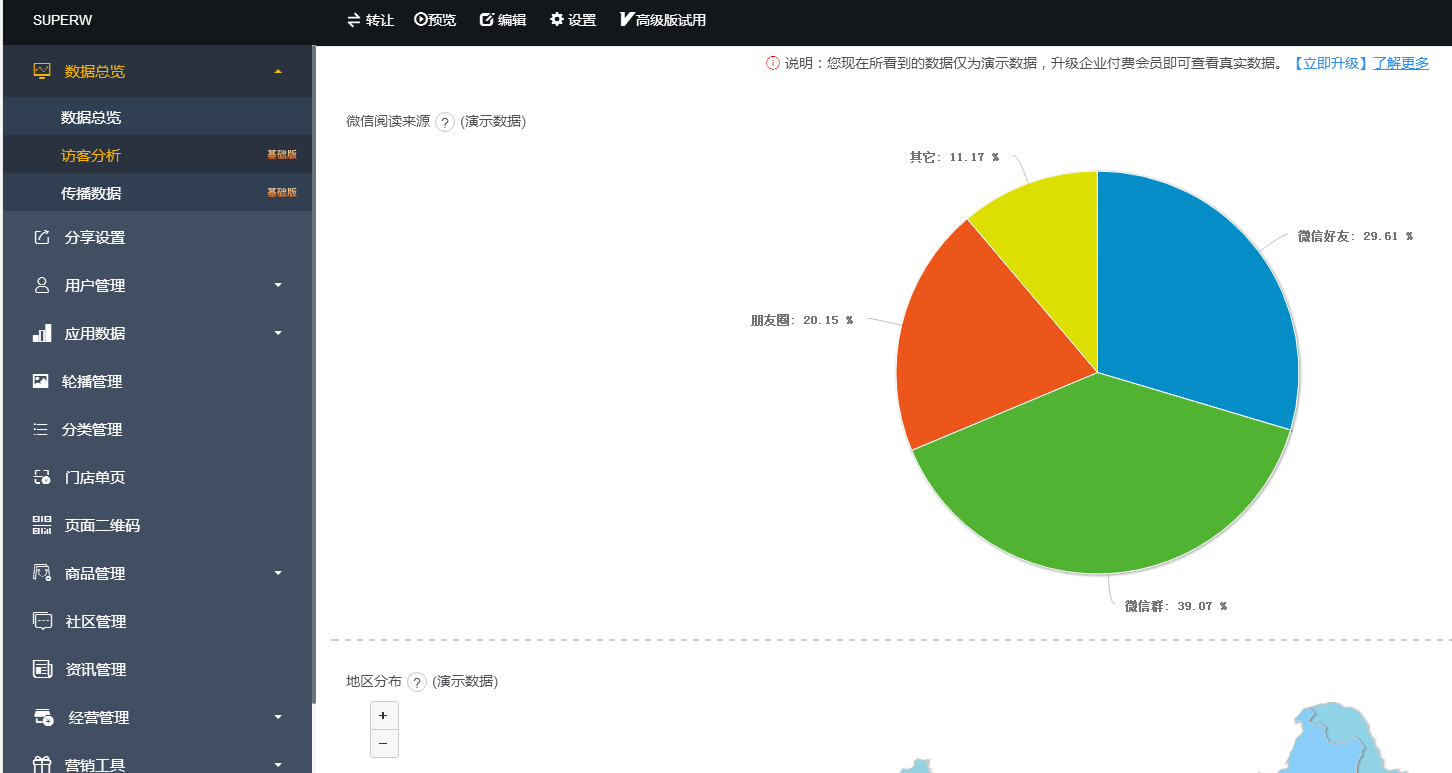Expand the 营销工具 dropdown arrow
Screen dimensions: 1452x773
click(x=278, y=765)
